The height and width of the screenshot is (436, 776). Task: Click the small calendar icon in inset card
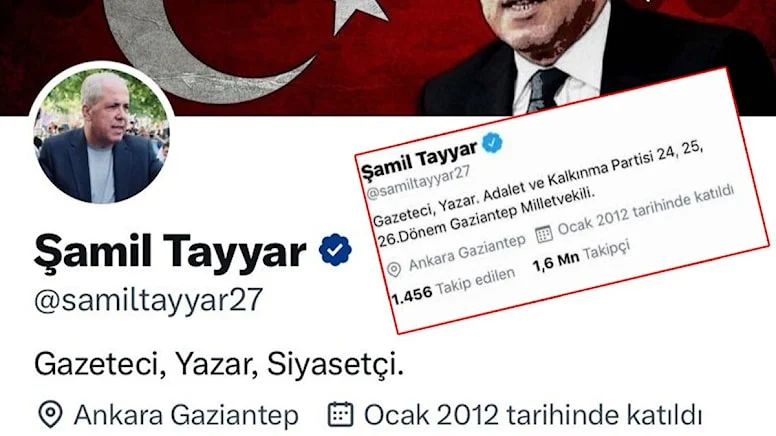click(543, 234)
